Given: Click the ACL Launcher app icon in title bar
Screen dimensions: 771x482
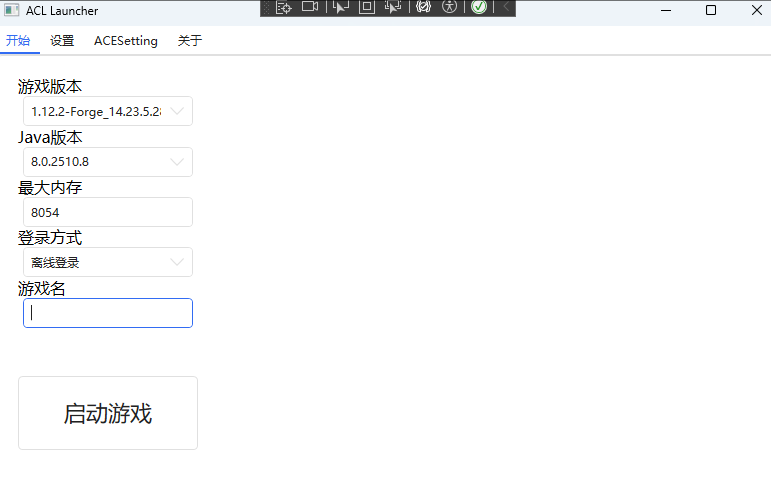Looking at the screenshot, I should coord(11,10).
